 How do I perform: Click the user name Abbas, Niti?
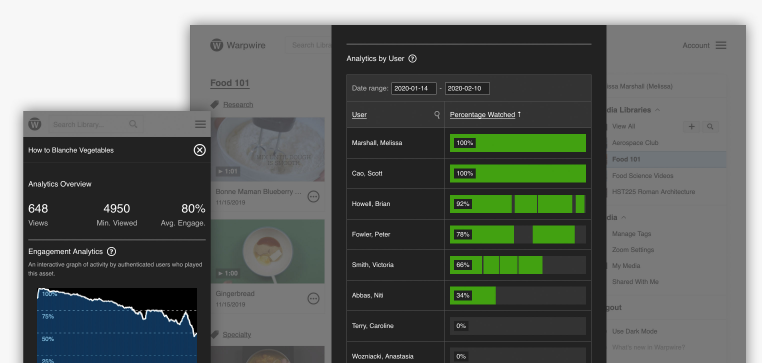click(367, 295)
